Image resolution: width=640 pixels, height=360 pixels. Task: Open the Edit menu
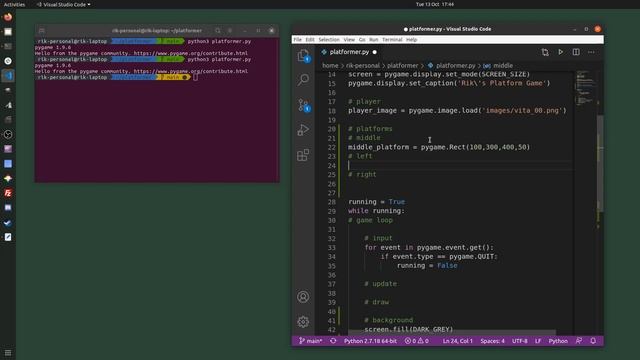tap(310, 40)
